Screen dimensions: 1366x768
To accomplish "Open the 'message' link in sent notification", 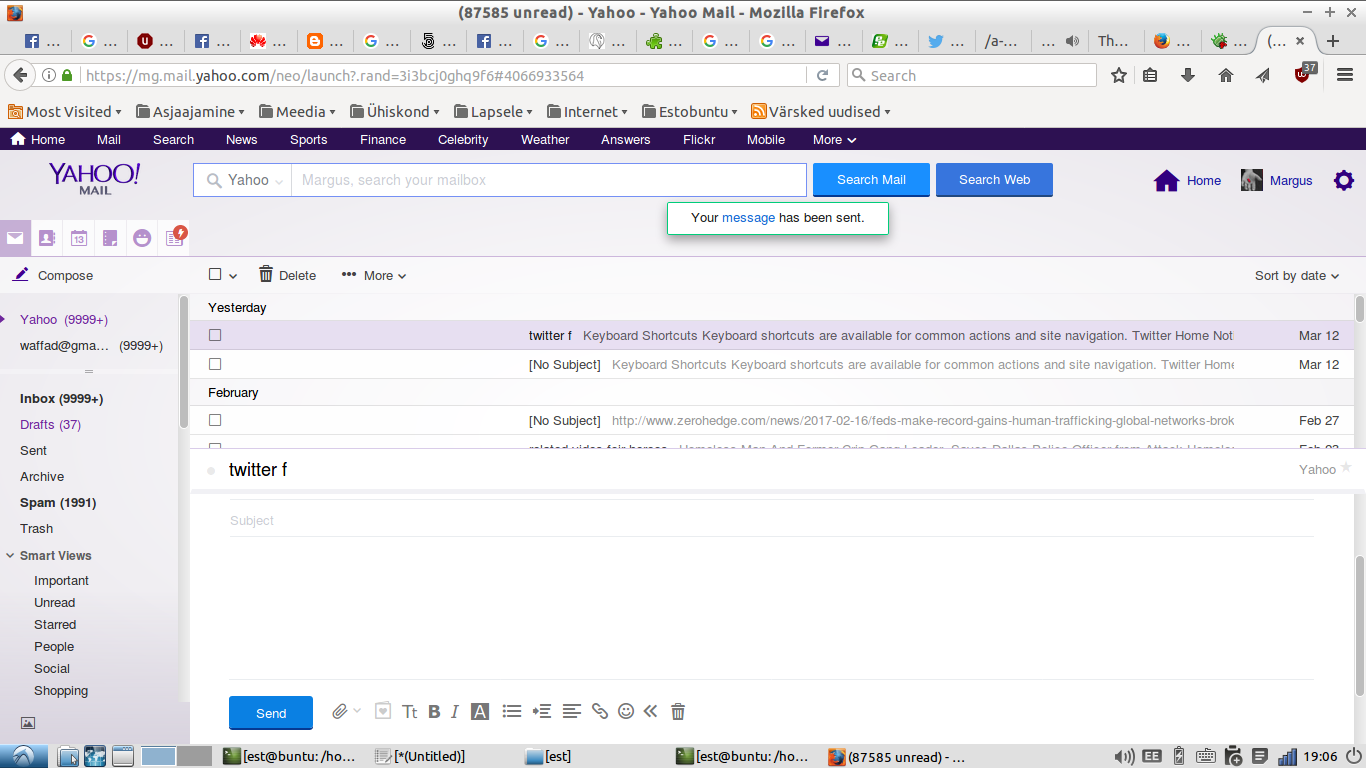I will (x=748, y=218).
